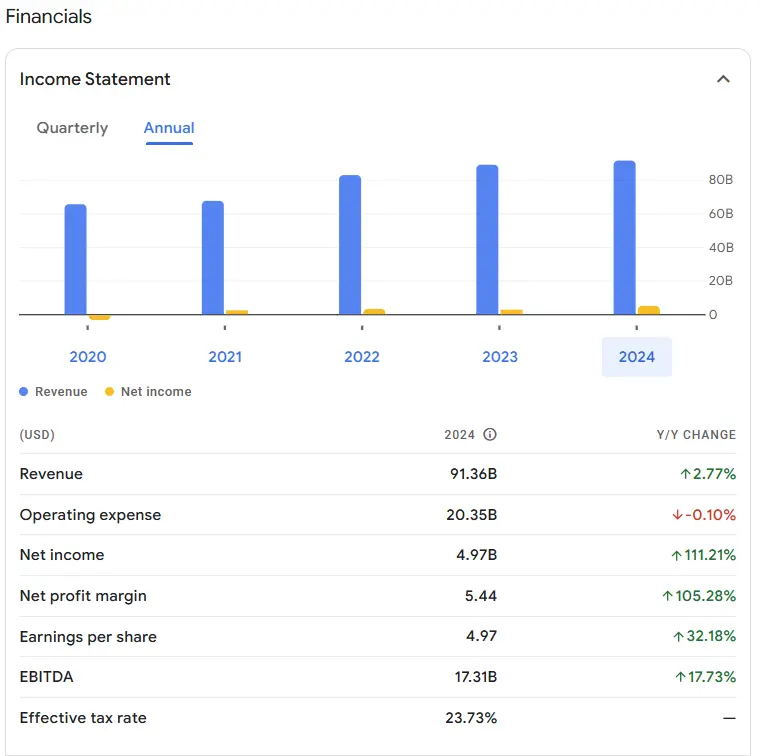Click the green up arrow beside 2.77%

tap(686, 474)
